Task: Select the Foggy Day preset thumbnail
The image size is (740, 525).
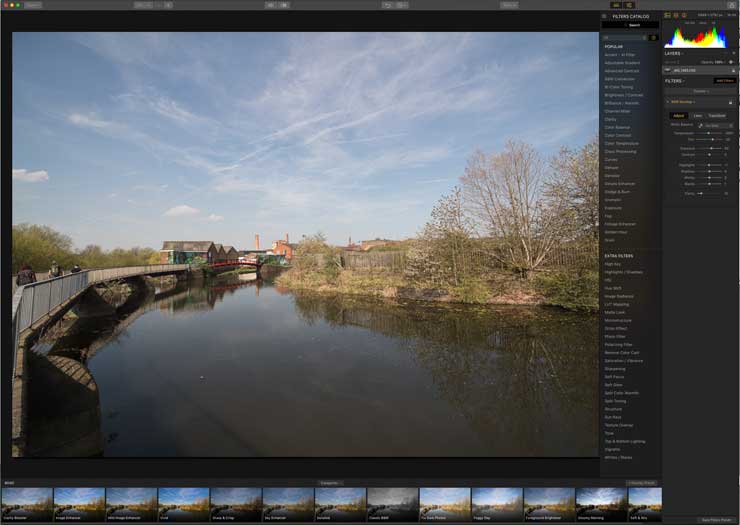Action: (497, 505)
